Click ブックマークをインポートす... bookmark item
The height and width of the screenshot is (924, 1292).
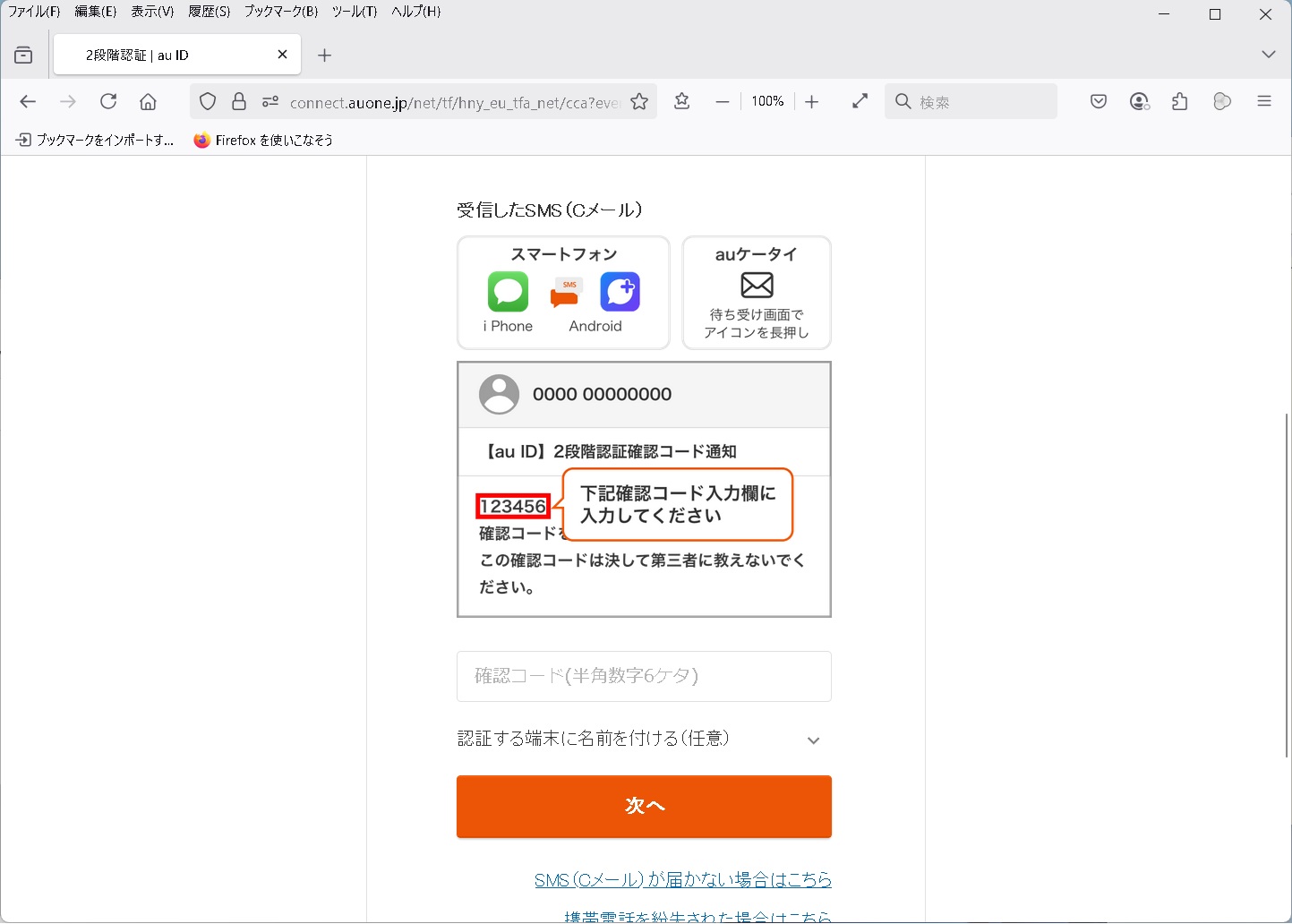tap(95, 140)
